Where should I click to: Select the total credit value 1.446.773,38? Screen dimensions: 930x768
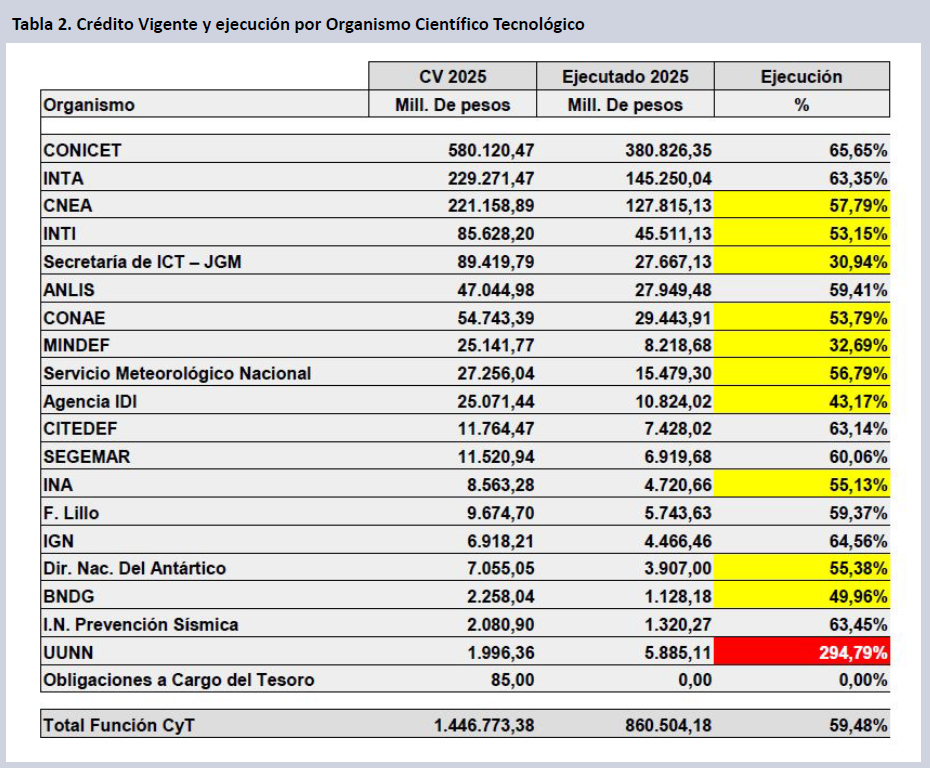click(x=484, y=725)
